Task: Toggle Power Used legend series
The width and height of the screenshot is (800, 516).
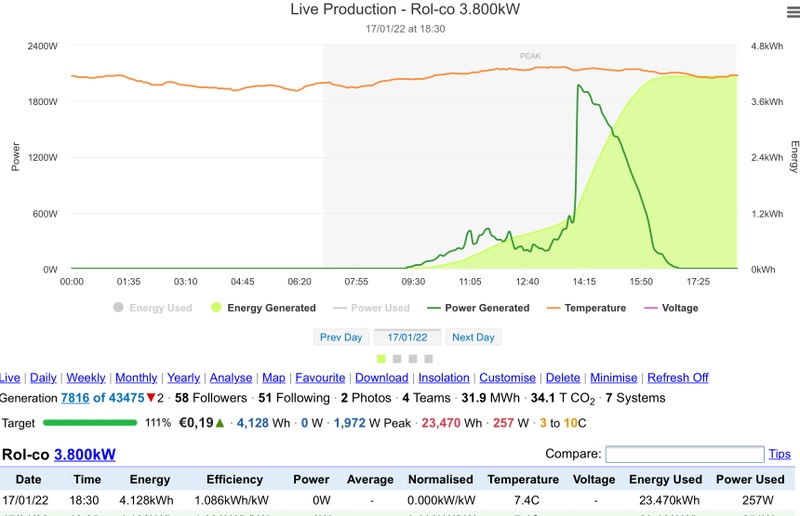Action: click(x=372, y=308)
